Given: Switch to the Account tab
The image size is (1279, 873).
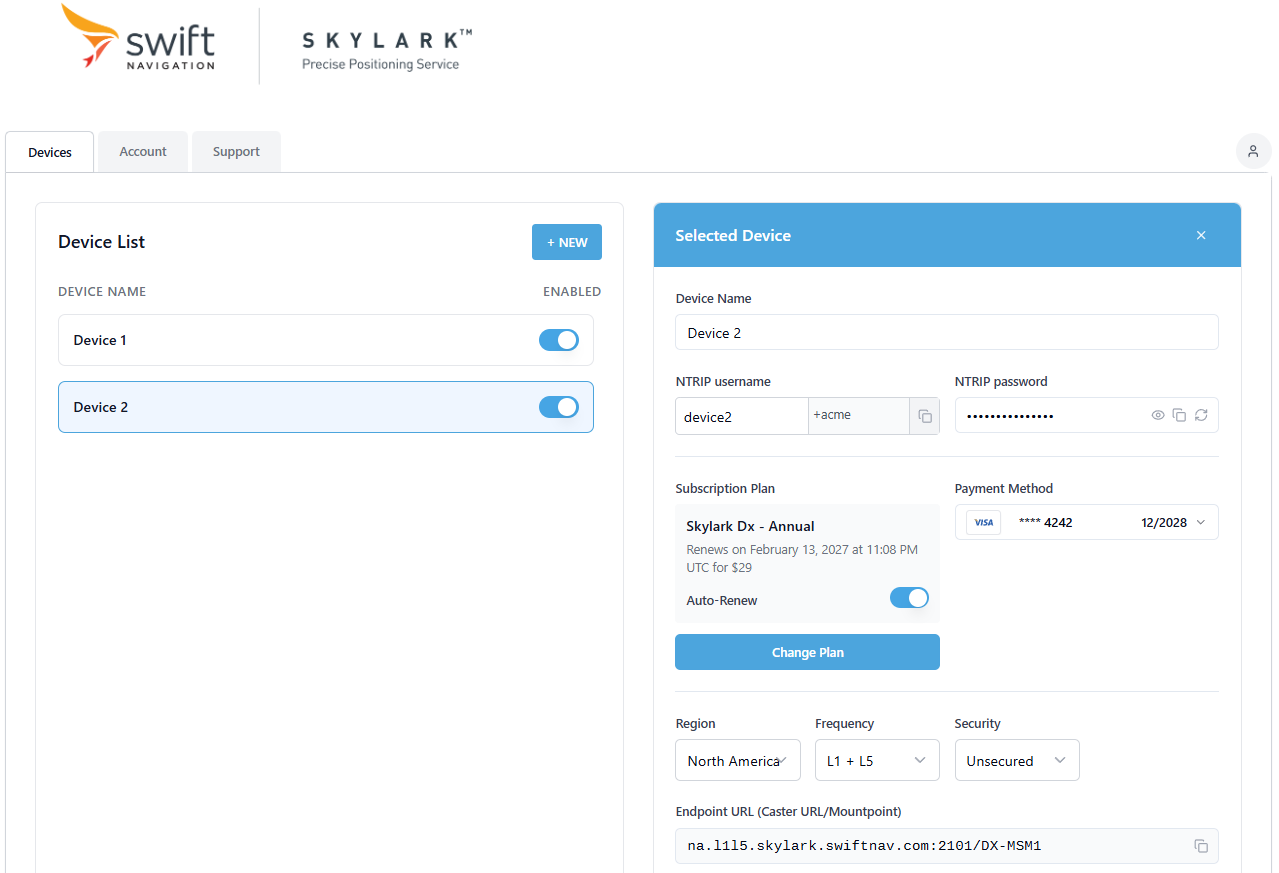Looking at the screenshot, I should (143, 151).
